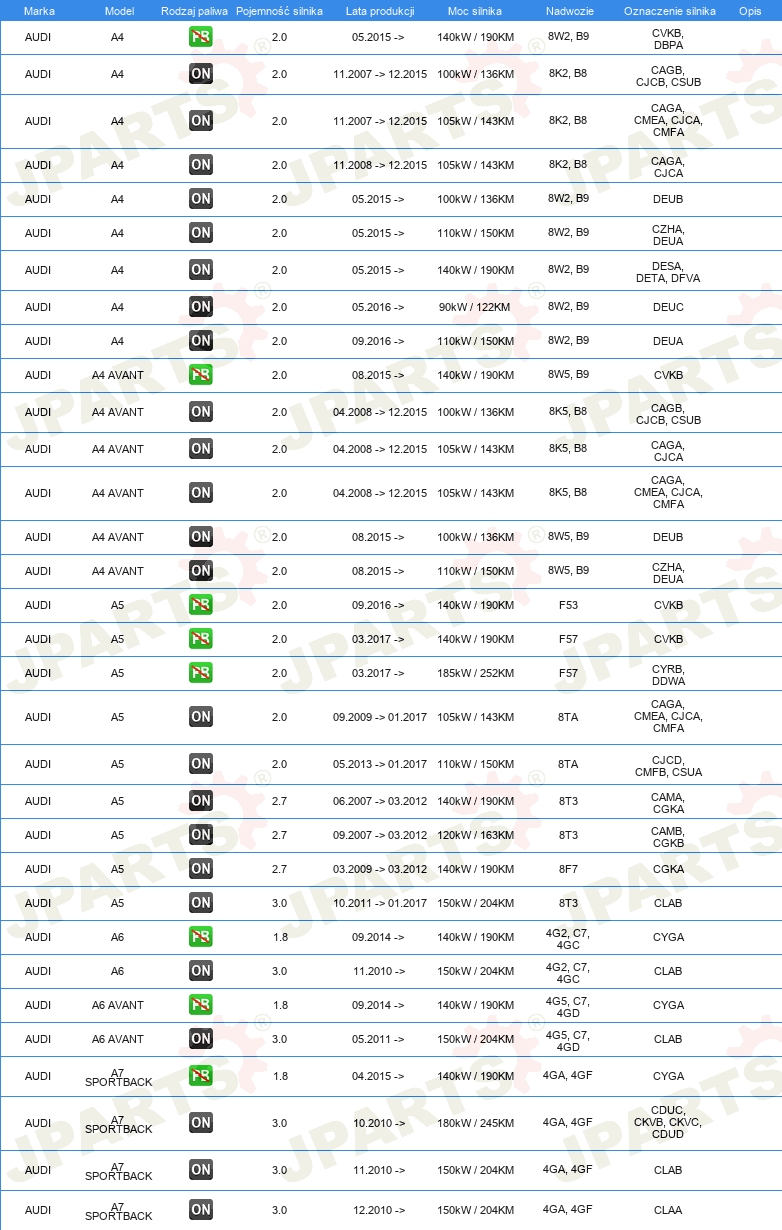Select the 120kW / 163KM power value
This screenshot has height=1230, width=782.
476,835
